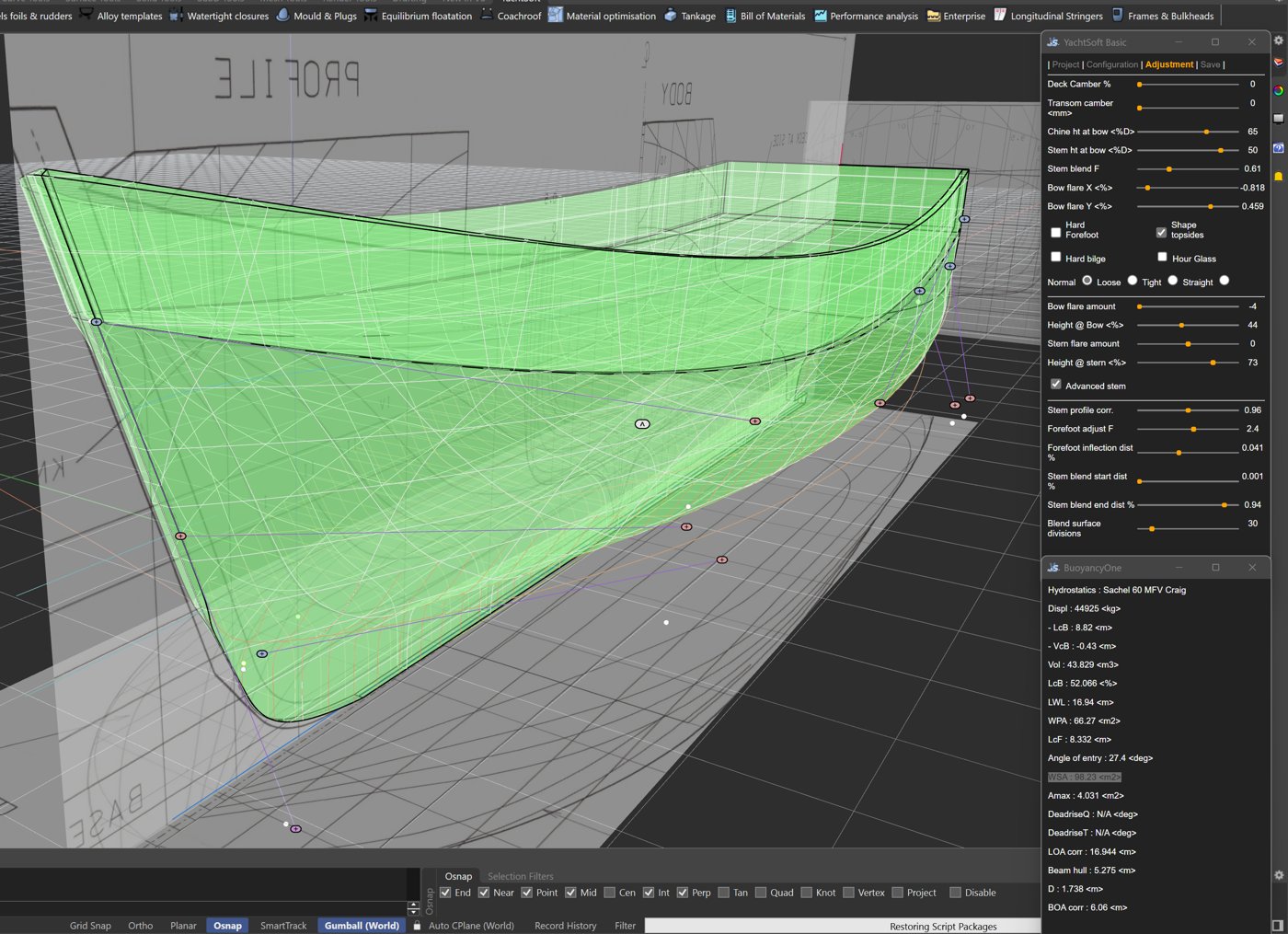Click the panel layout icon at bottom-right corner

click(1278, 925)
